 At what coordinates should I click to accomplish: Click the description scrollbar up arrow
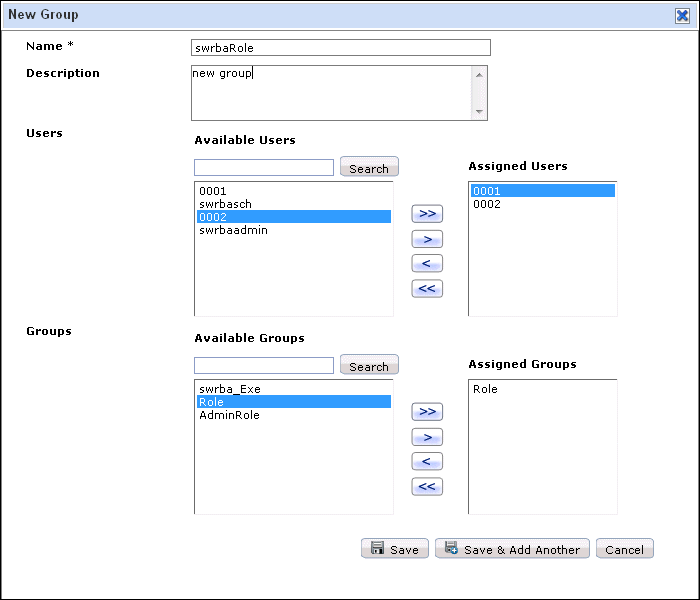click(479, 75)
